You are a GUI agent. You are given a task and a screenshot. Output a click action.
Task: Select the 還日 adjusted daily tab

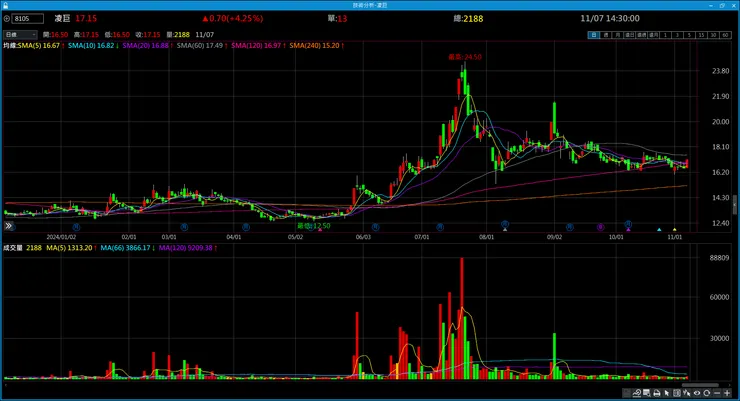pyautogui.click(x=630, y=35)
